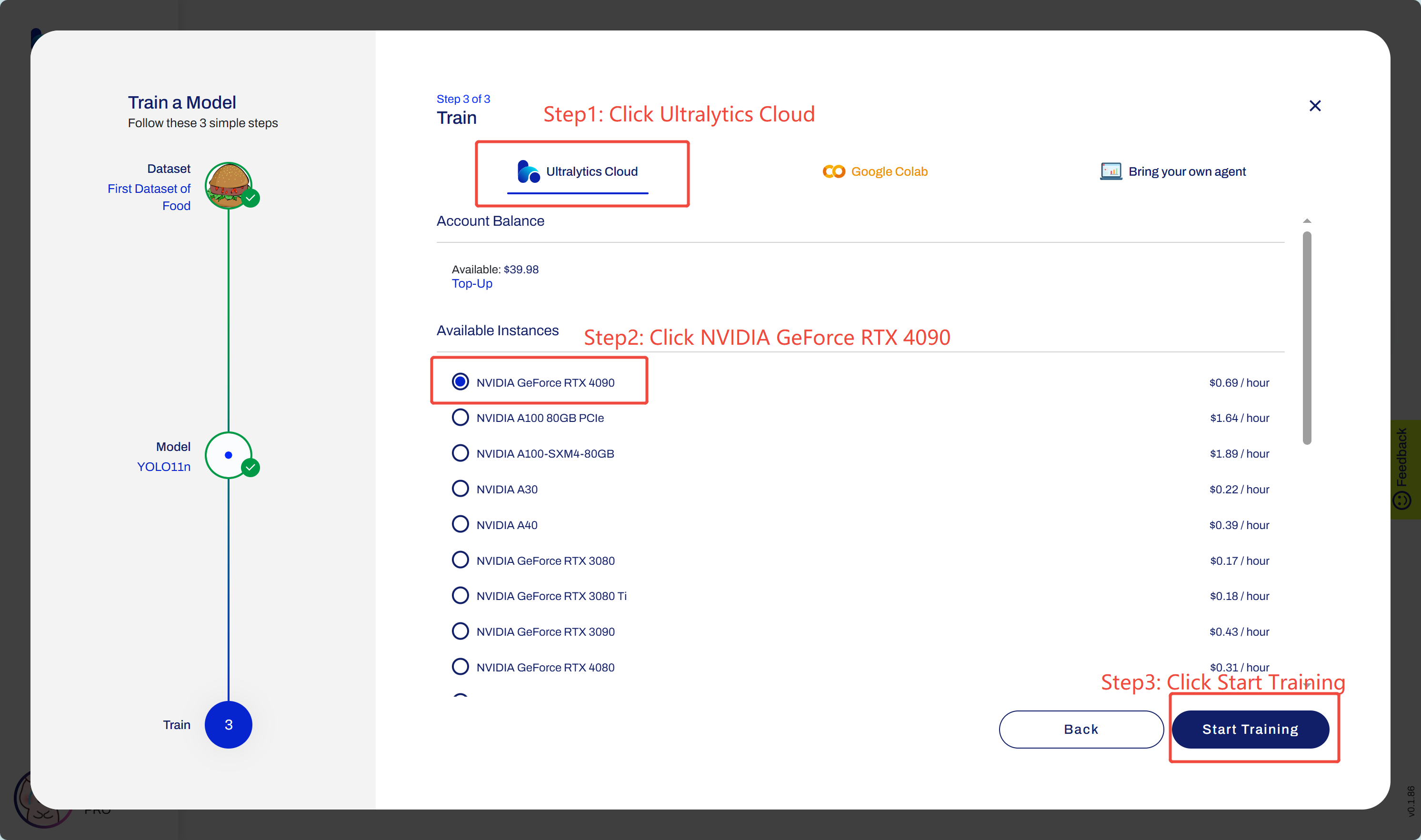The height and width of the screenshot is (840, 1421).
Task: Go Back to the previous step
Action: click(1081, 729)
